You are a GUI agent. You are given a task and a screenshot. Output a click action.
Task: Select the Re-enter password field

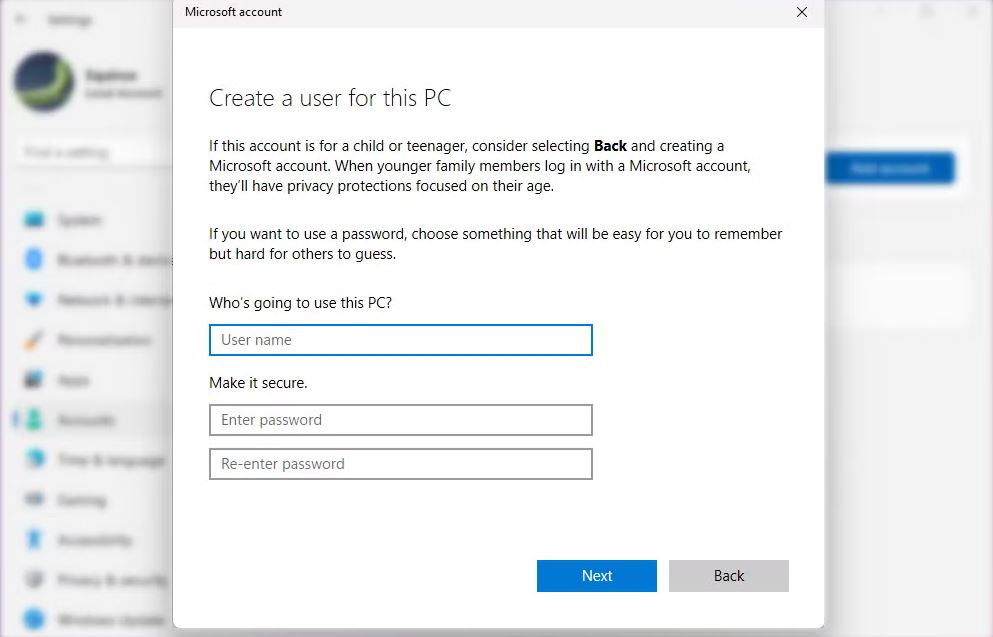[x=400, y=464]
